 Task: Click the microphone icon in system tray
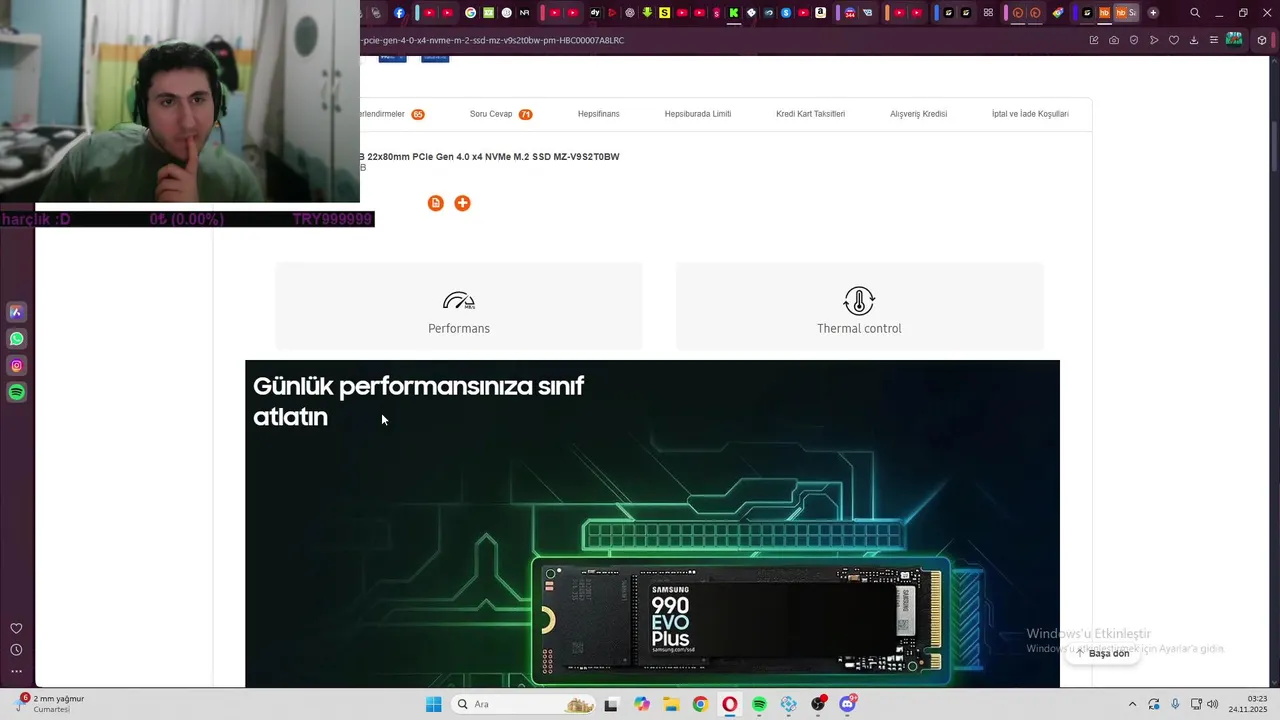[x=1175, y=704]
